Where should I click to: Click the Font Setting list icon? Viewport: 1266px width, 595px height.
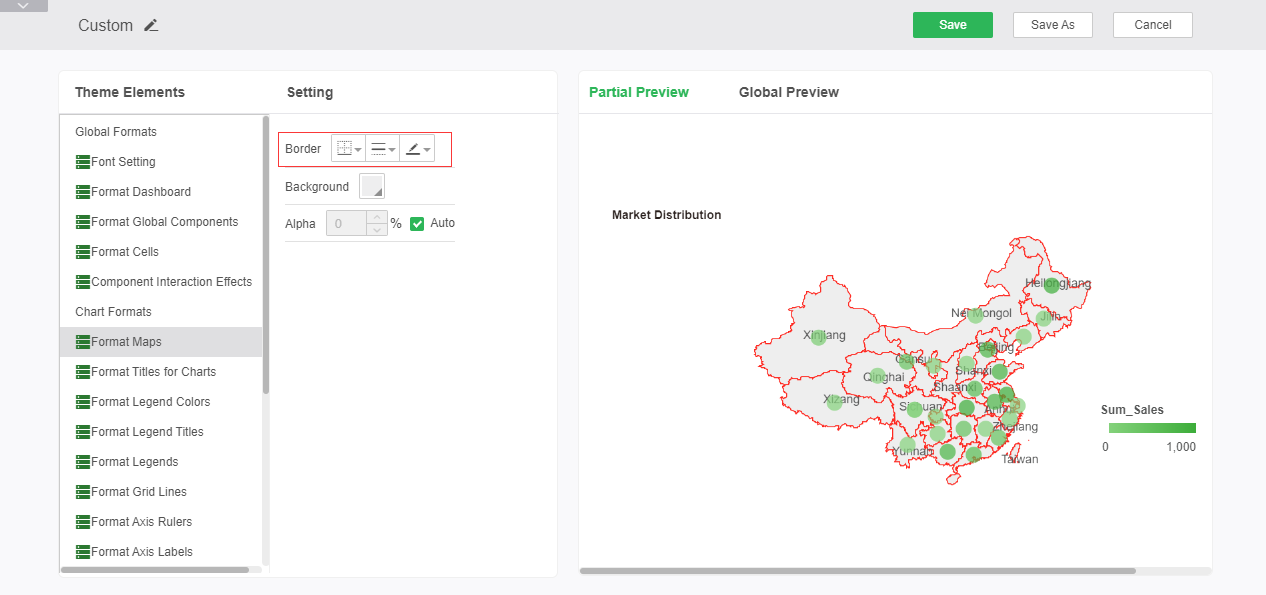(83, 162)
